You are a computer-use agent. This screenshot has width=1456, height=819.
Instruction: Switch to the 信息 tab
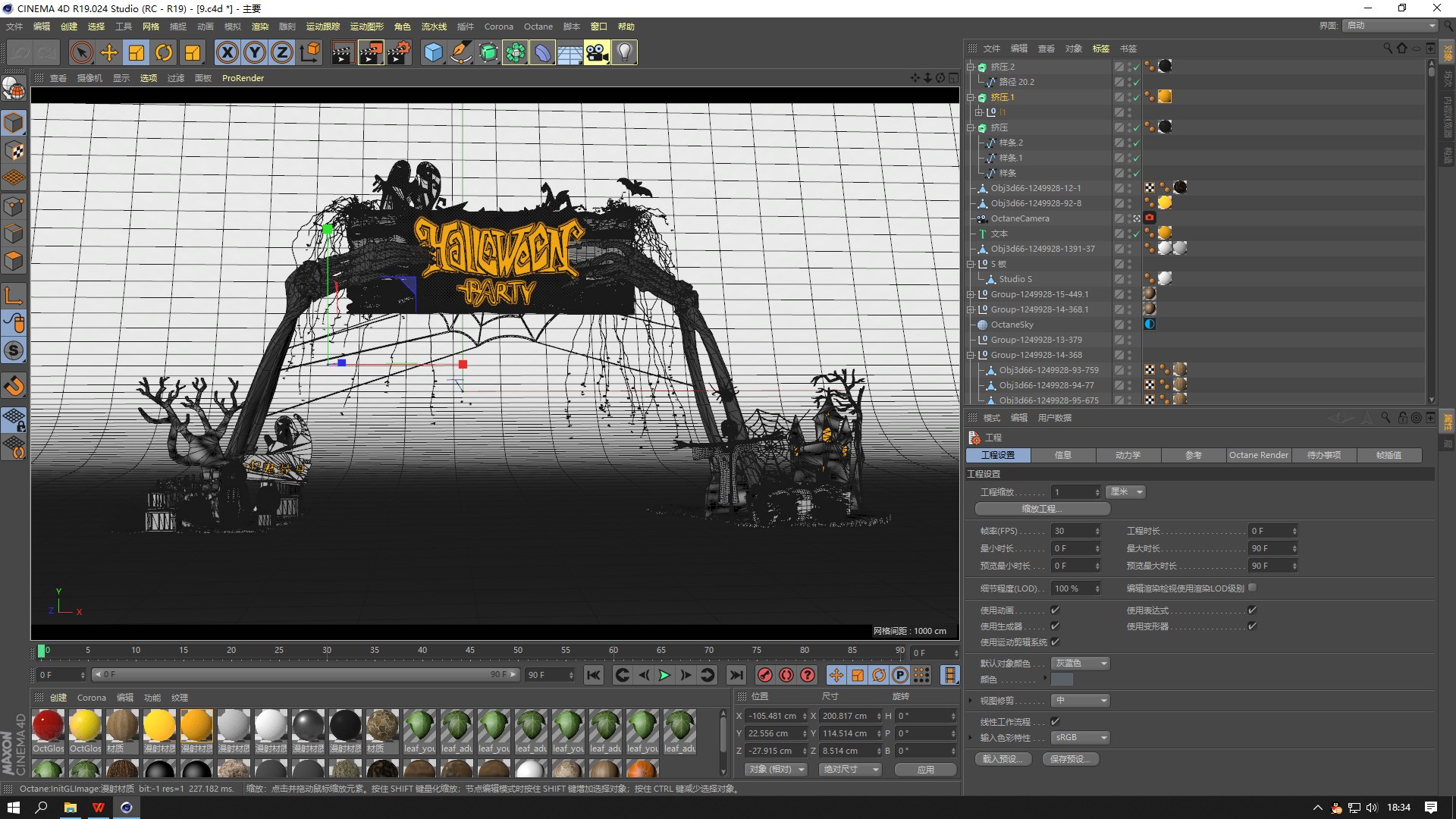pyautogui.click(x=1063, y=455)
